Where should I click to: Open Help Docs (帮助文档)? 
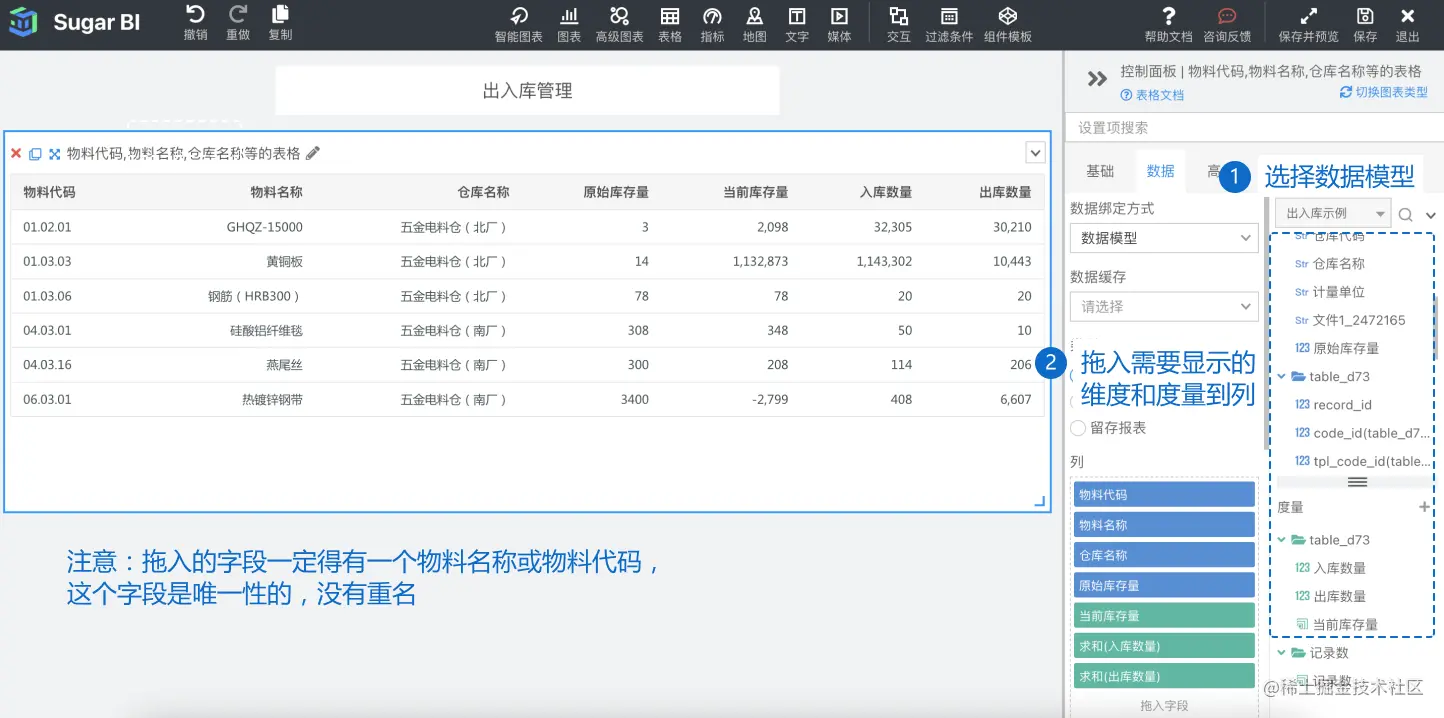tap(1169, 25)
